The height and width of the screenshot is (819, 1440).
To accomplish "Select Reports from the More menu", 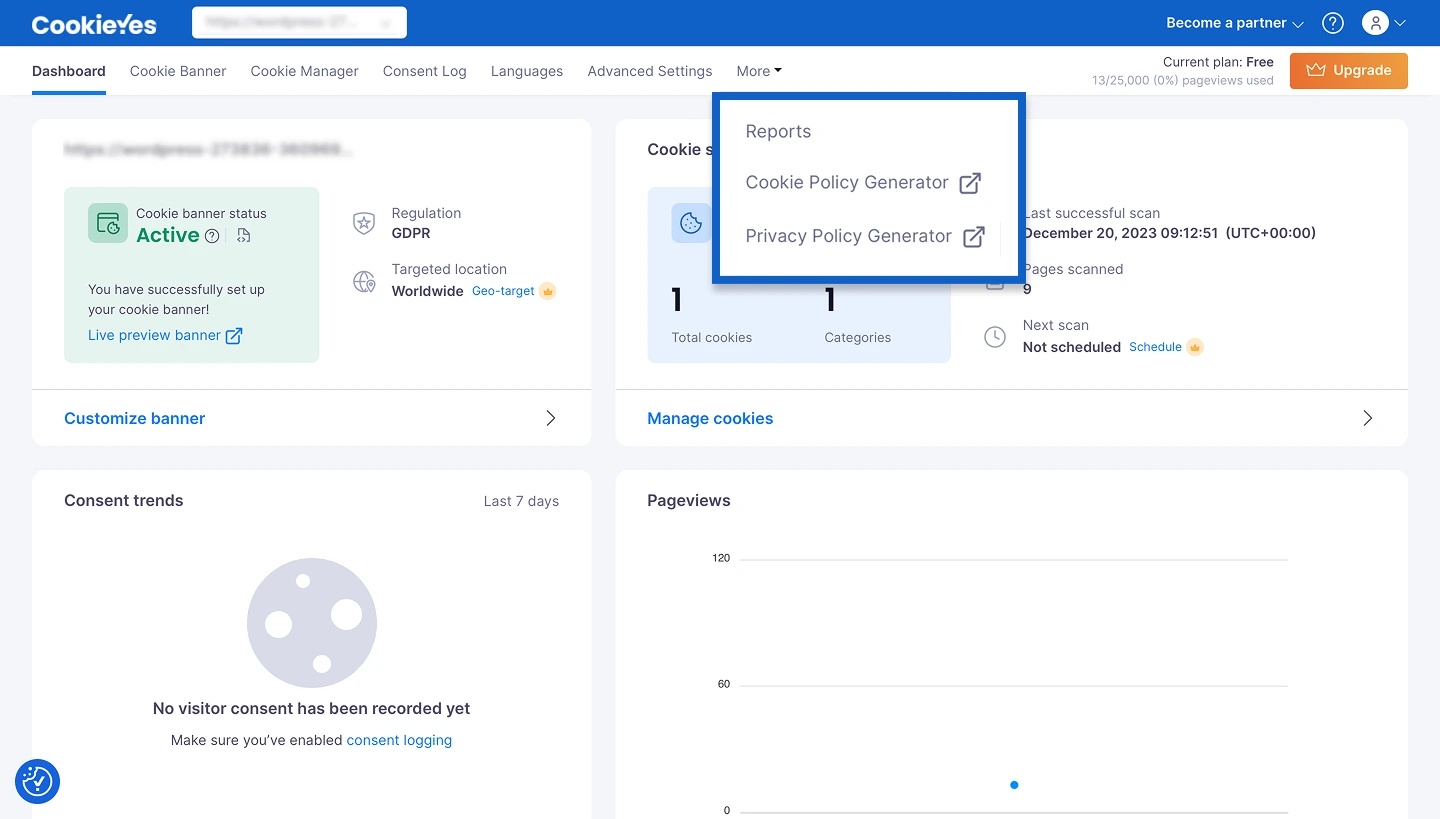I will click(778, 132).
